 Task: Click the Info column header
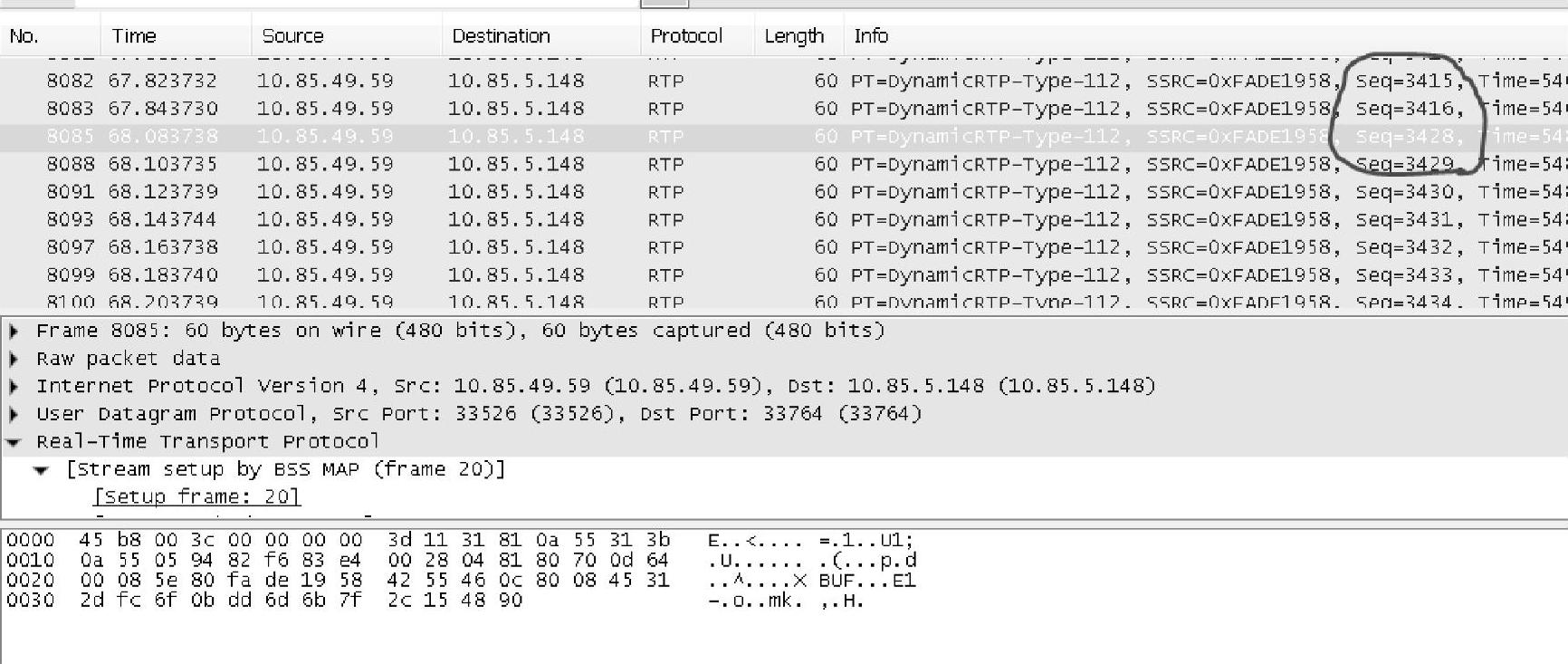[x=871, y=36]
